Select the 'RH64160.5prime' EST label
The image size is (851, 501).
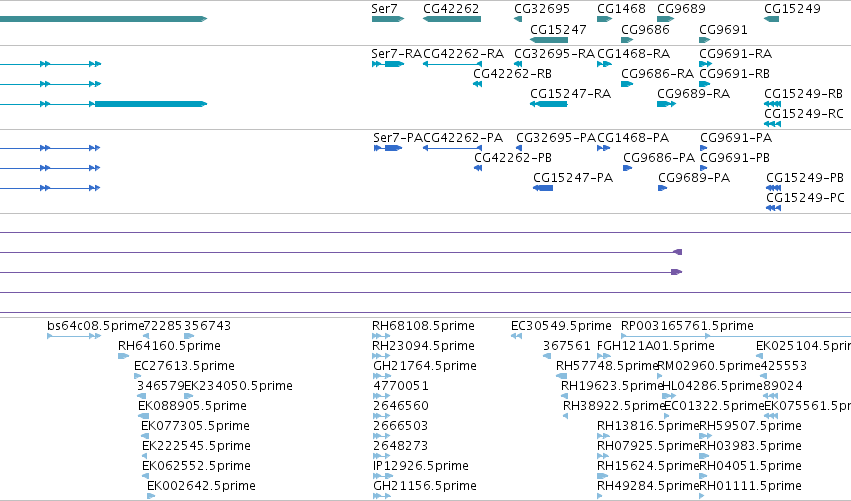point(169,346)
